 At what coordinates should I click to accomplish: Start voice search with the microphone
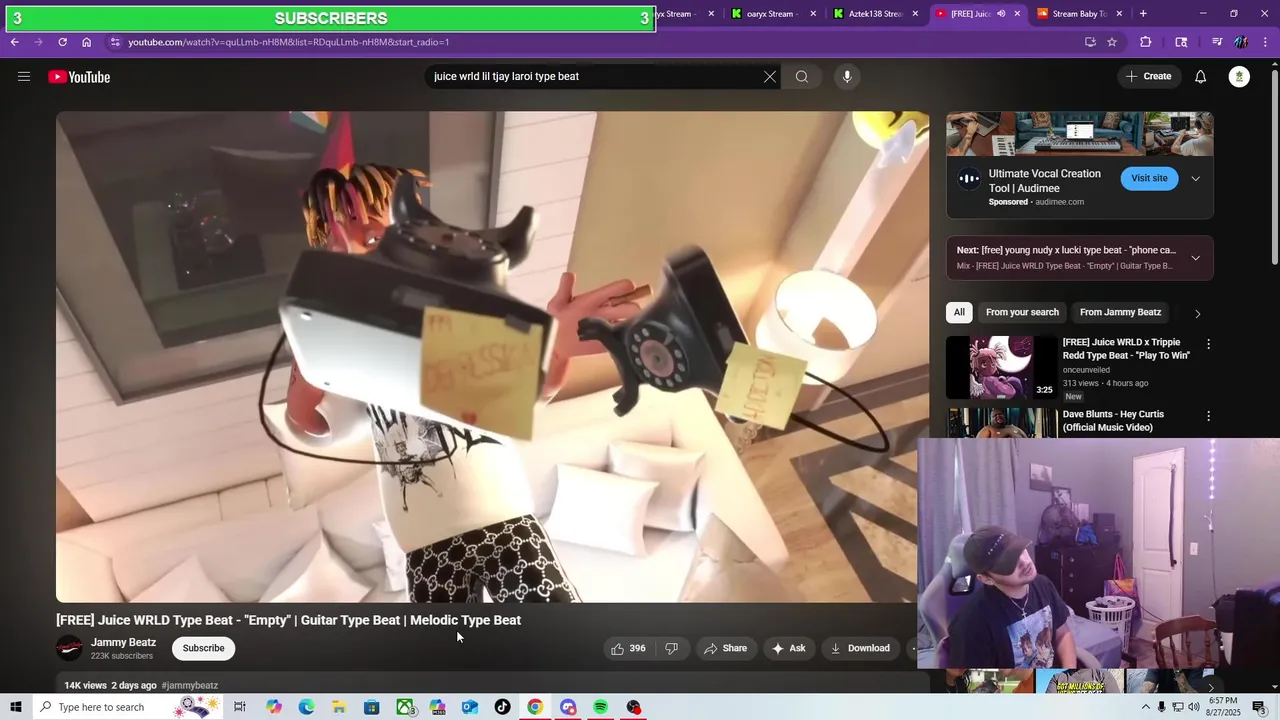847,77
